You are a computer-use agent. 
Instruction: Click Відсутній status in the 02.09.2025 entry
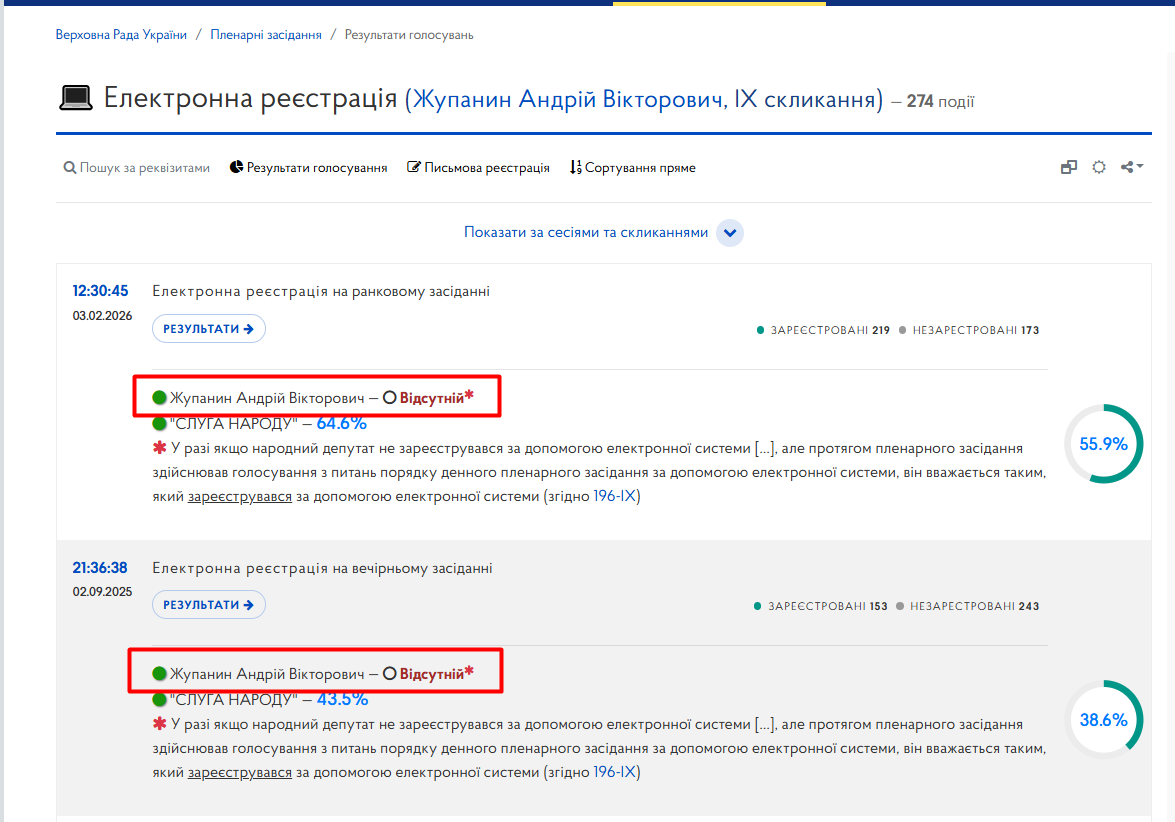(432, 674)
